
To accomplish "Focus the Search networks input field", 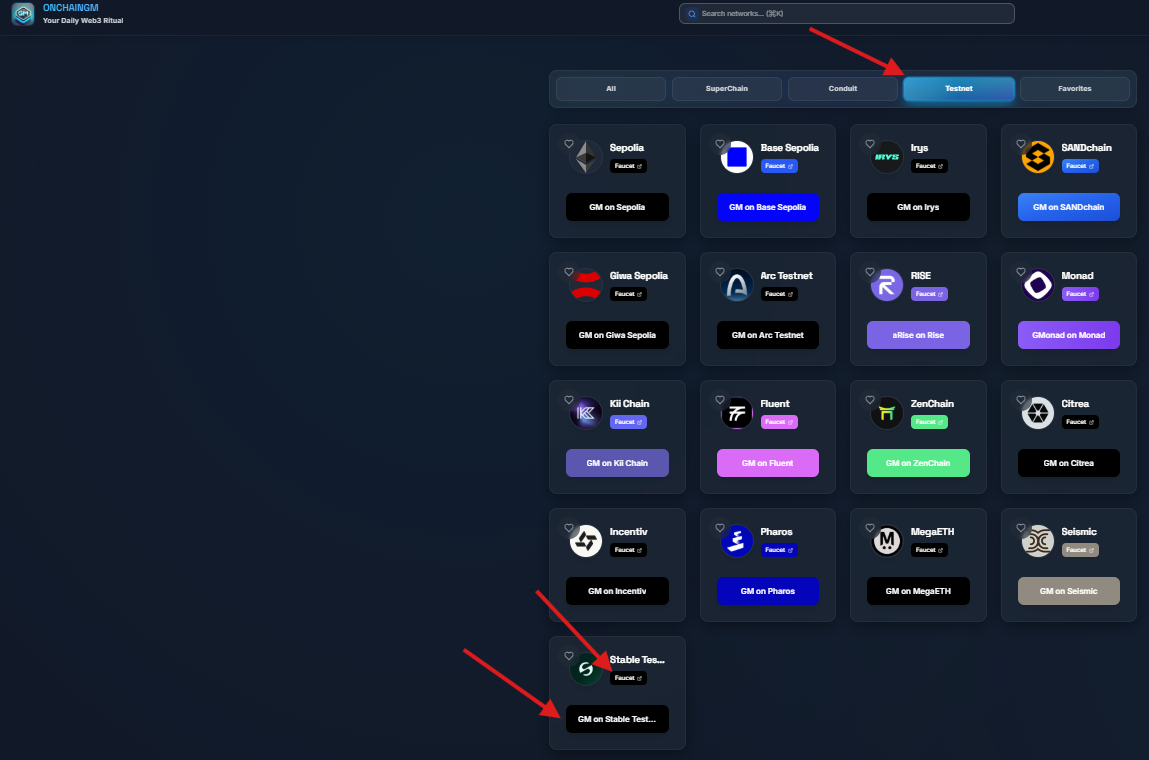I will pos(846,14).
